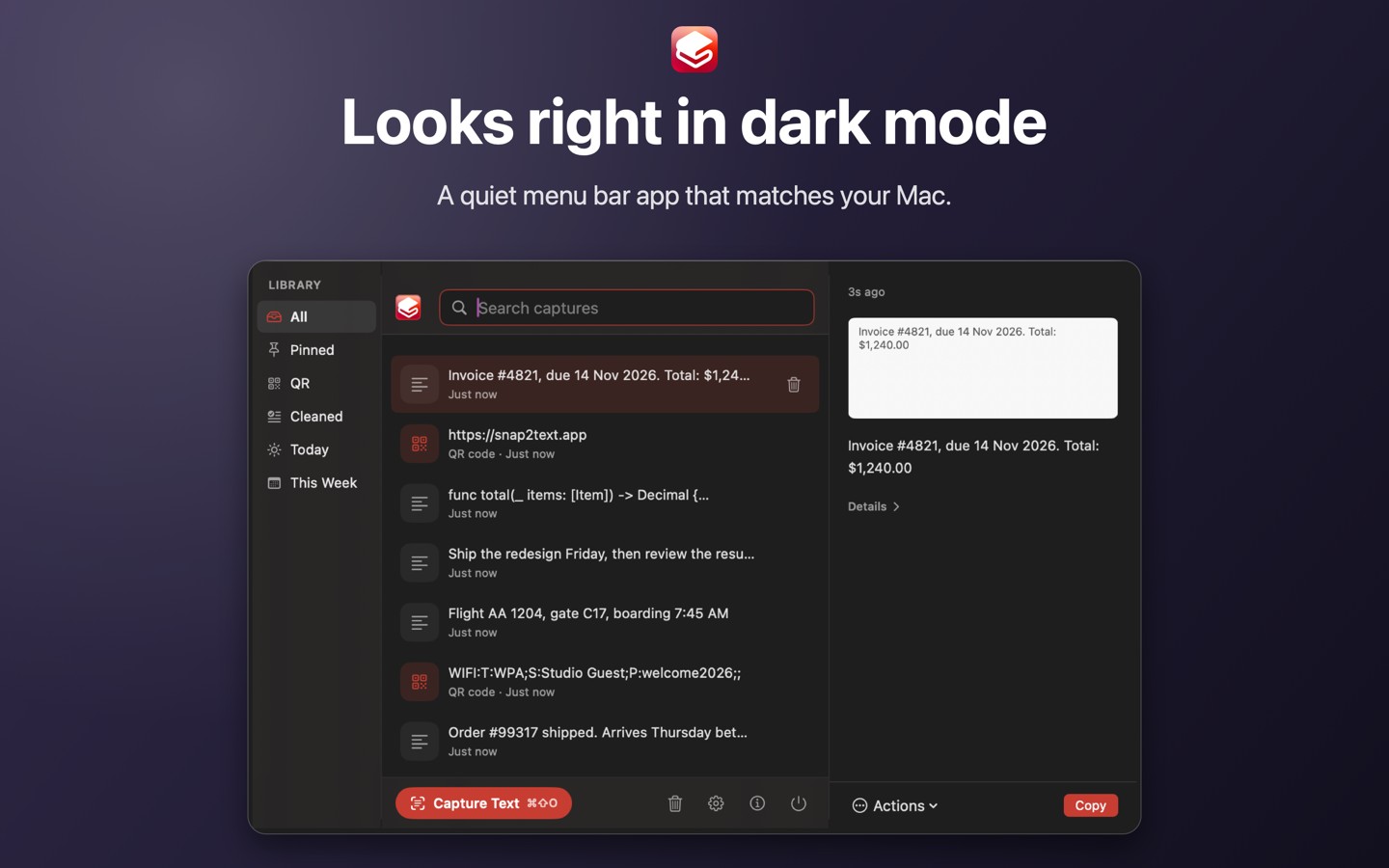This screenshot has height=868, width=1389.
Task: Click the This Week calendar icon
Action: [x=274, y=483]
